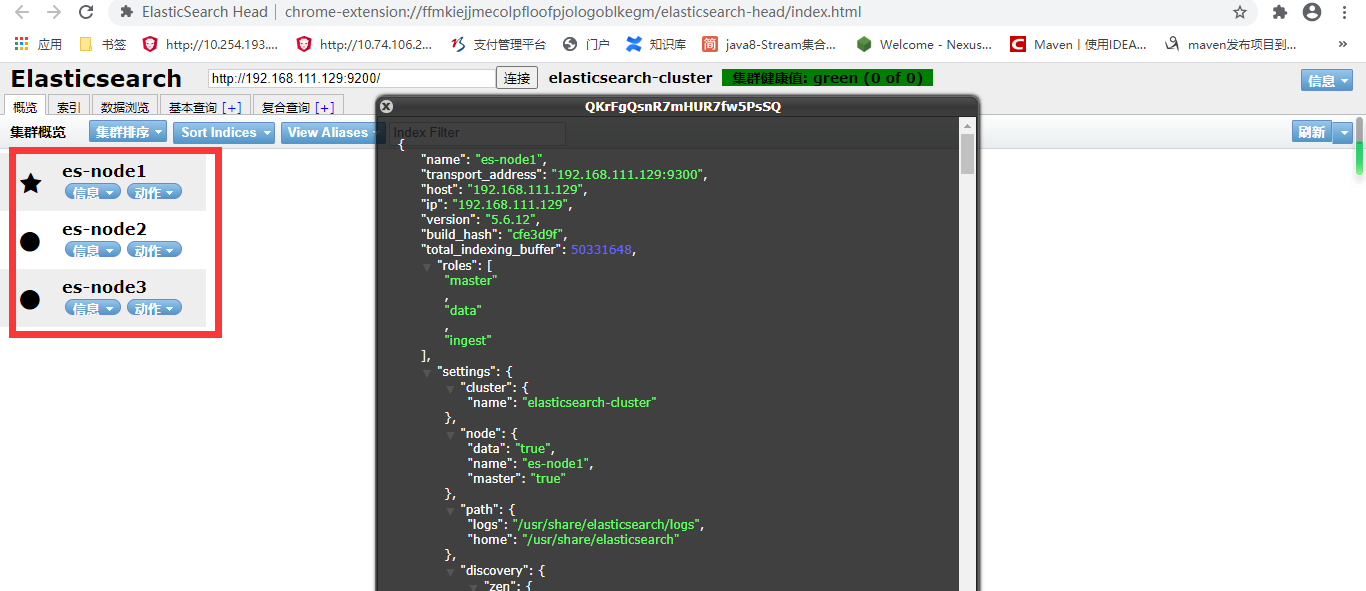Viewport: 1366px width, 591px height.
Task: Open the http://10.254.193 bookmark
Action: pyautogui.click(x=211, y=44)
